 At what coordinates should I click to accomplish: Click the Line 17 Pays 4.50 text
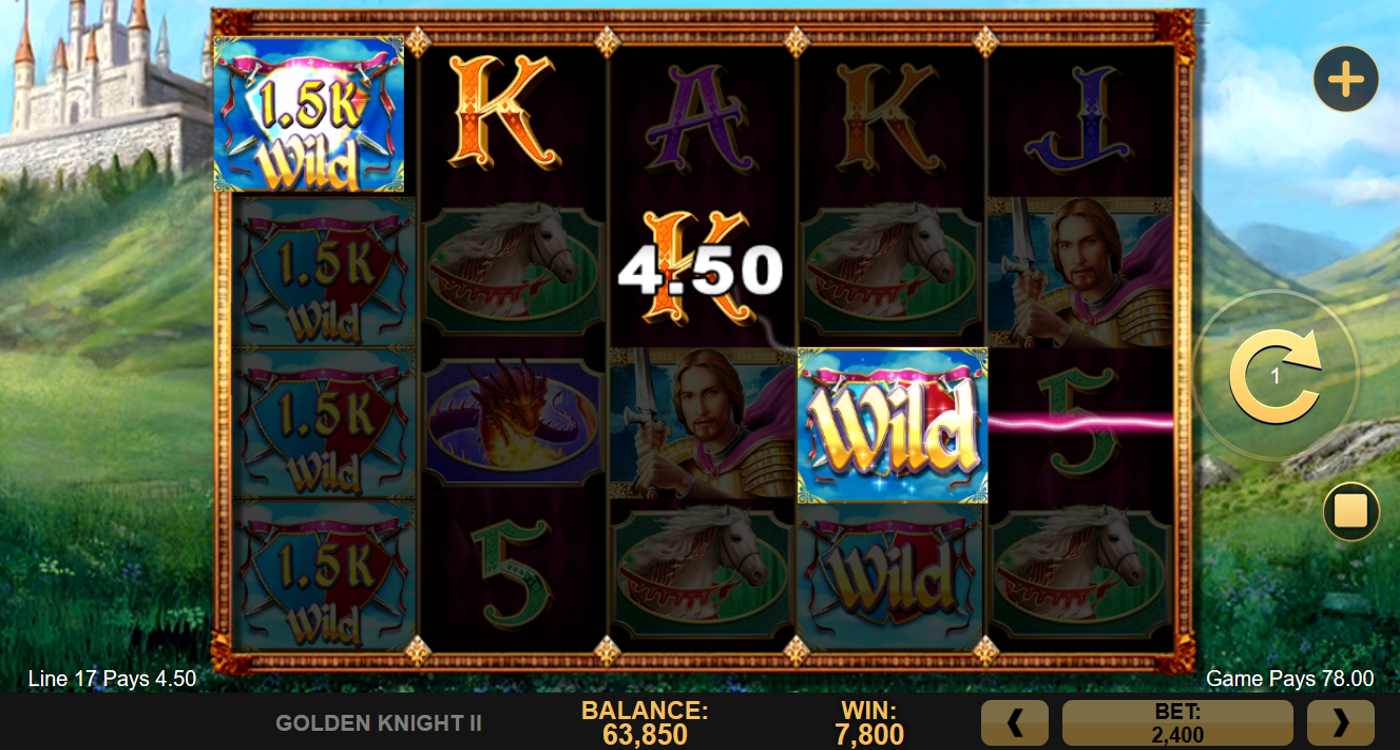(112, 679)
